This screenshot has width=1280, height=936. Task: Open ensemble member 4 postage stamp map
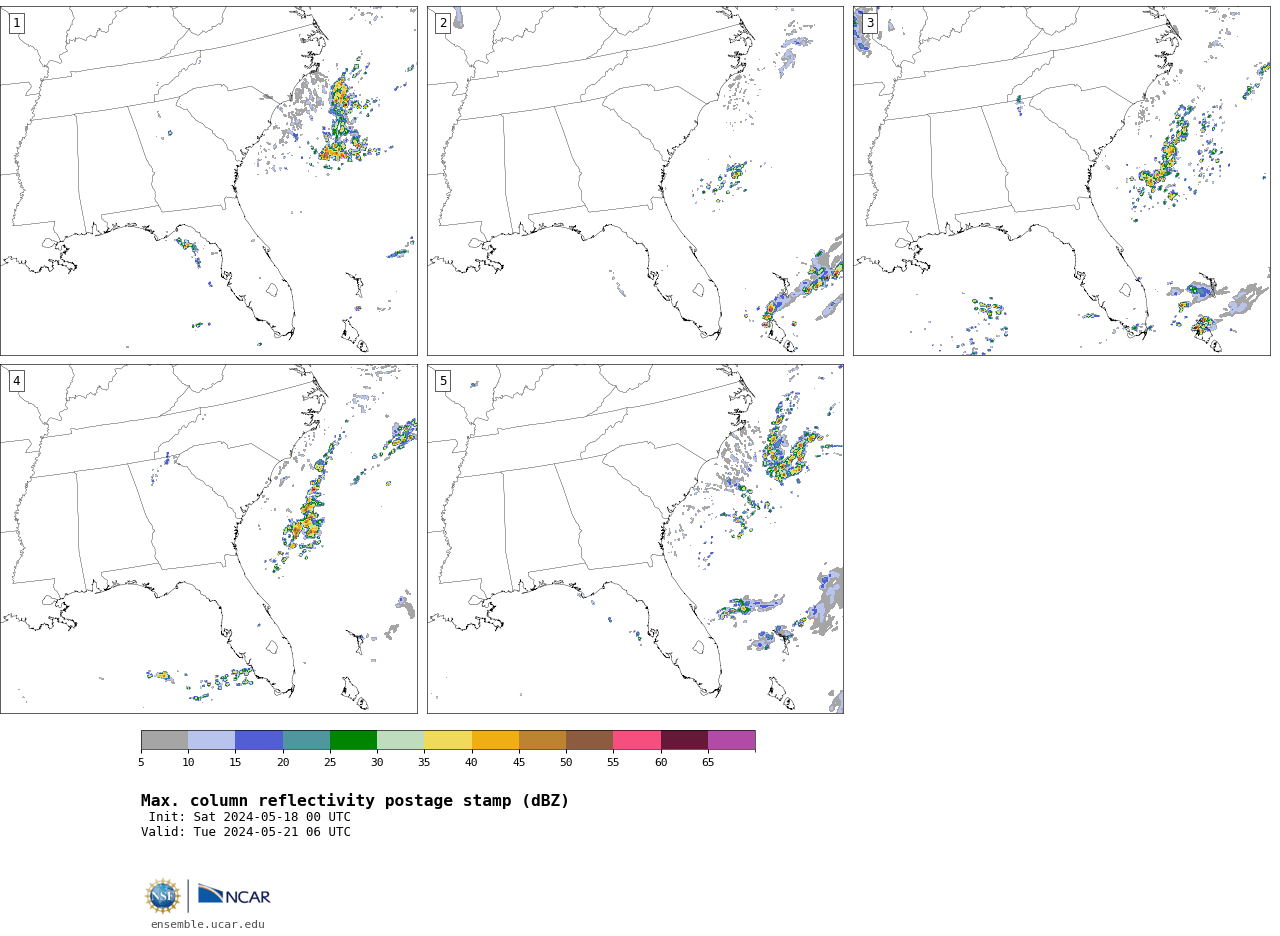209,539
